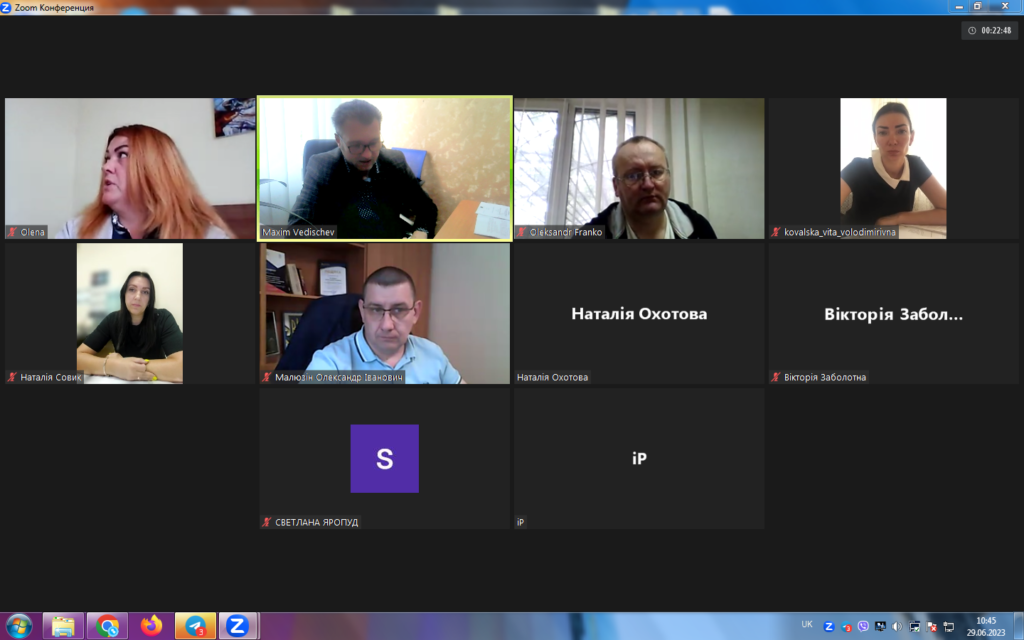
Task: Select the iP participant tile
Action: click(x=639, y=458)
